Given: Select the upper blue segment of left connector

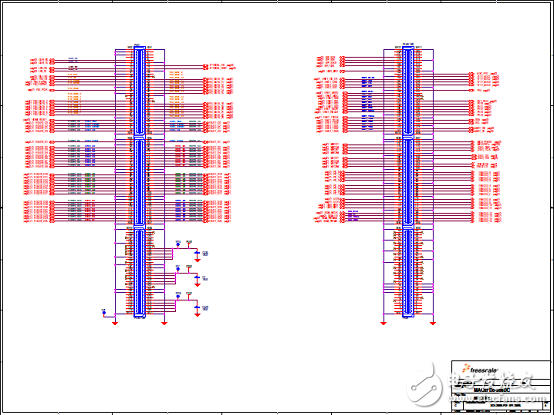Looking at the screenshot, I should (140, 92).
